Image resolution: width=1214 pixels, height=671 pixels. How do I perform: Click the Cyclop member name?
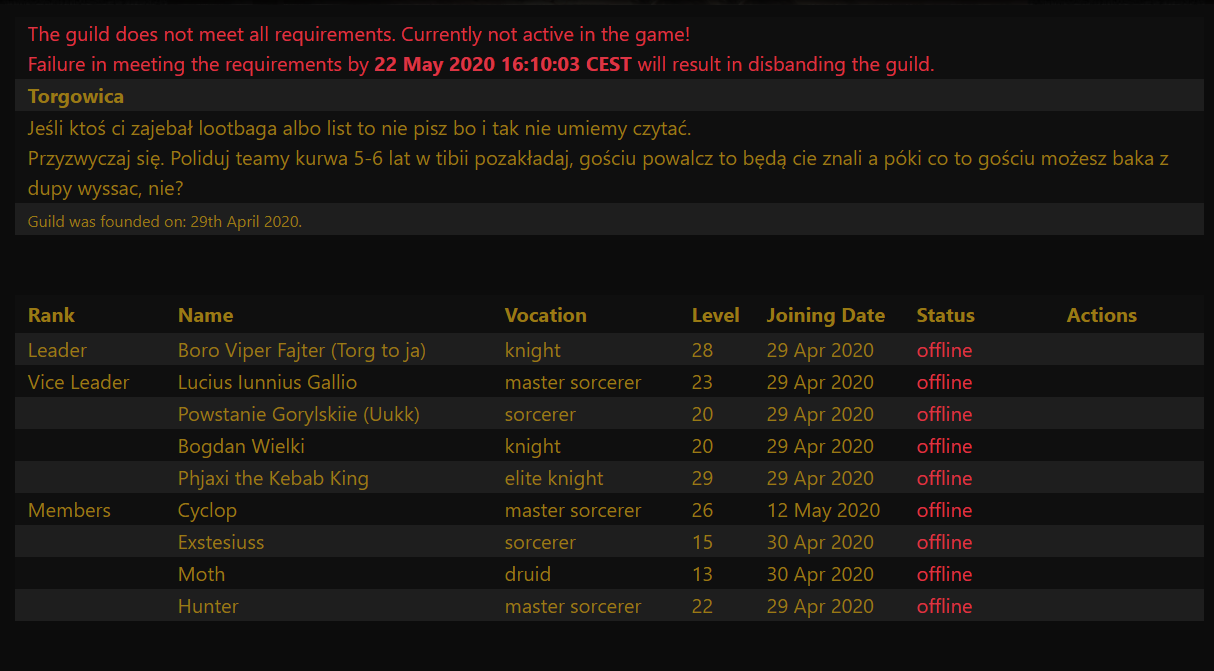(207, 510)
